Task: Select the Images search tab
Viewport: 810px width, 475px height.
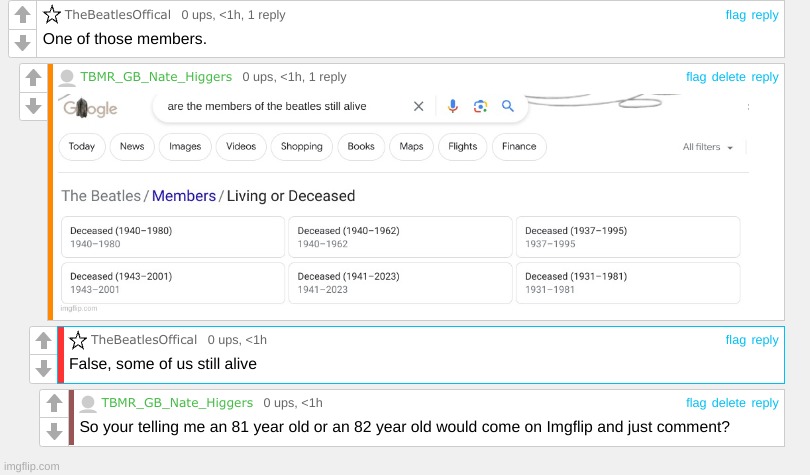Action: point(185,146)
